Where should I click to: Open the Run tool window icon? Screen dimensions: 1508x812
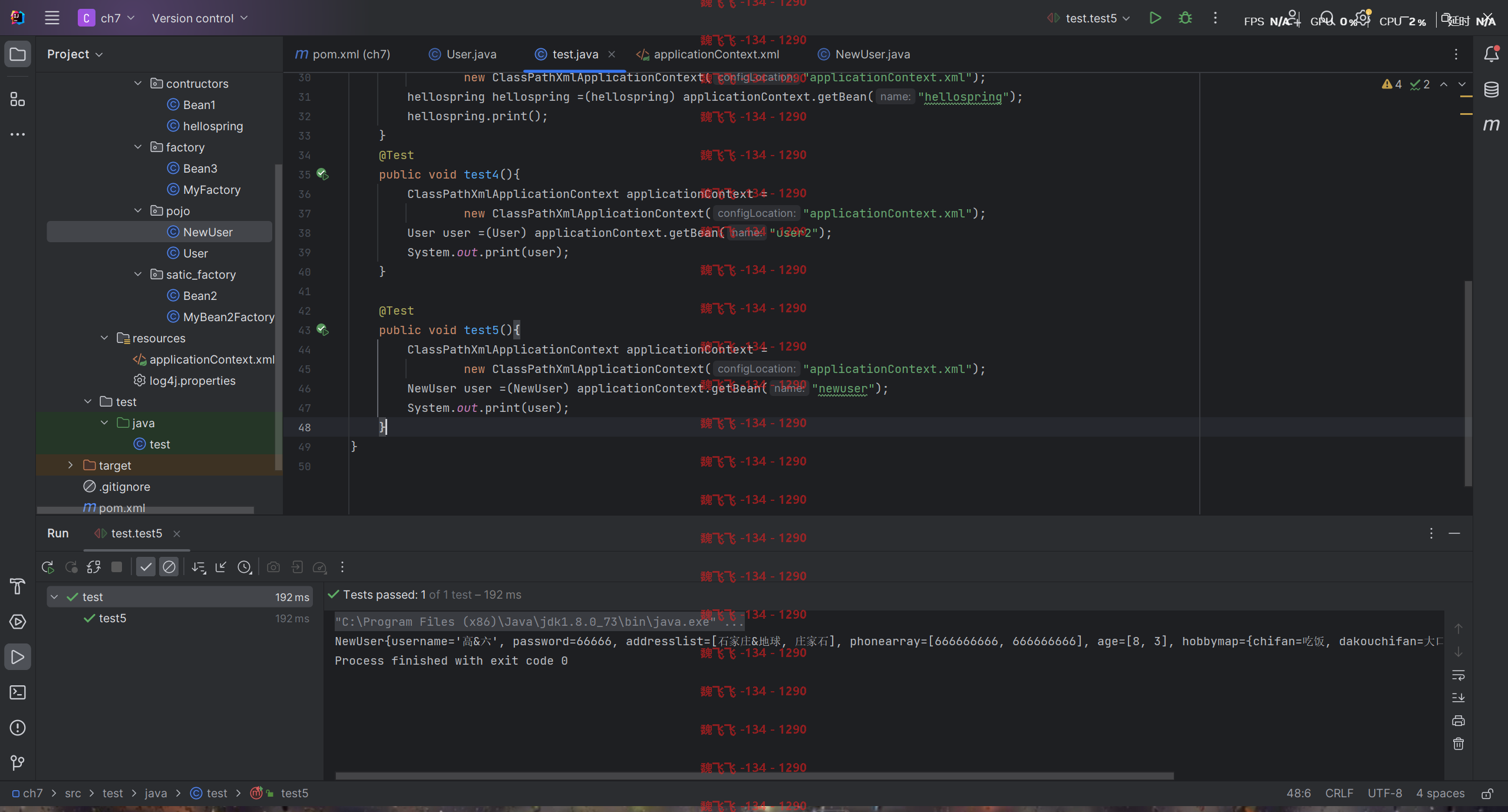click(18, 657)
